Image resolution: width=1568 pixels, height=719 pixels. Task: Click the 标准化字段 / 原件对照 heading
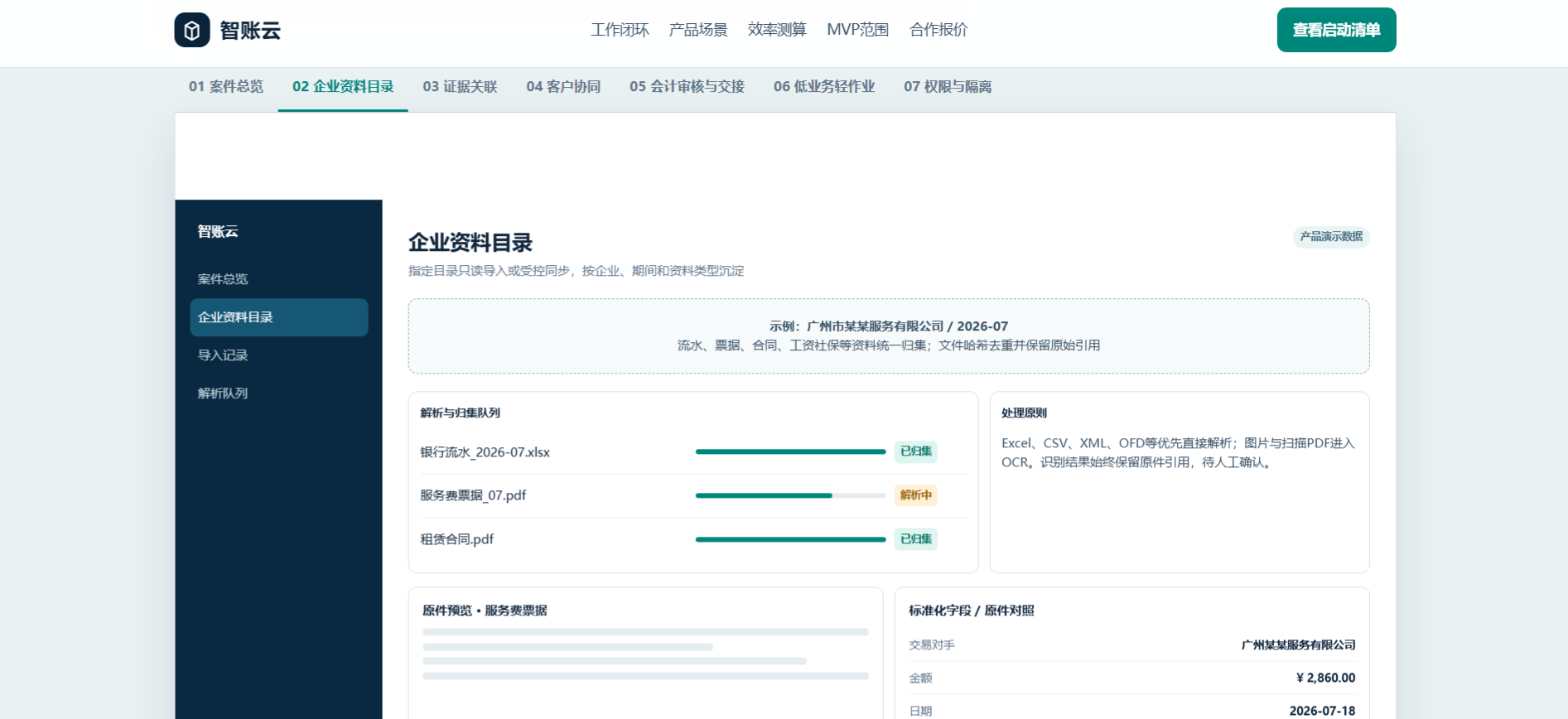[972, 610]
